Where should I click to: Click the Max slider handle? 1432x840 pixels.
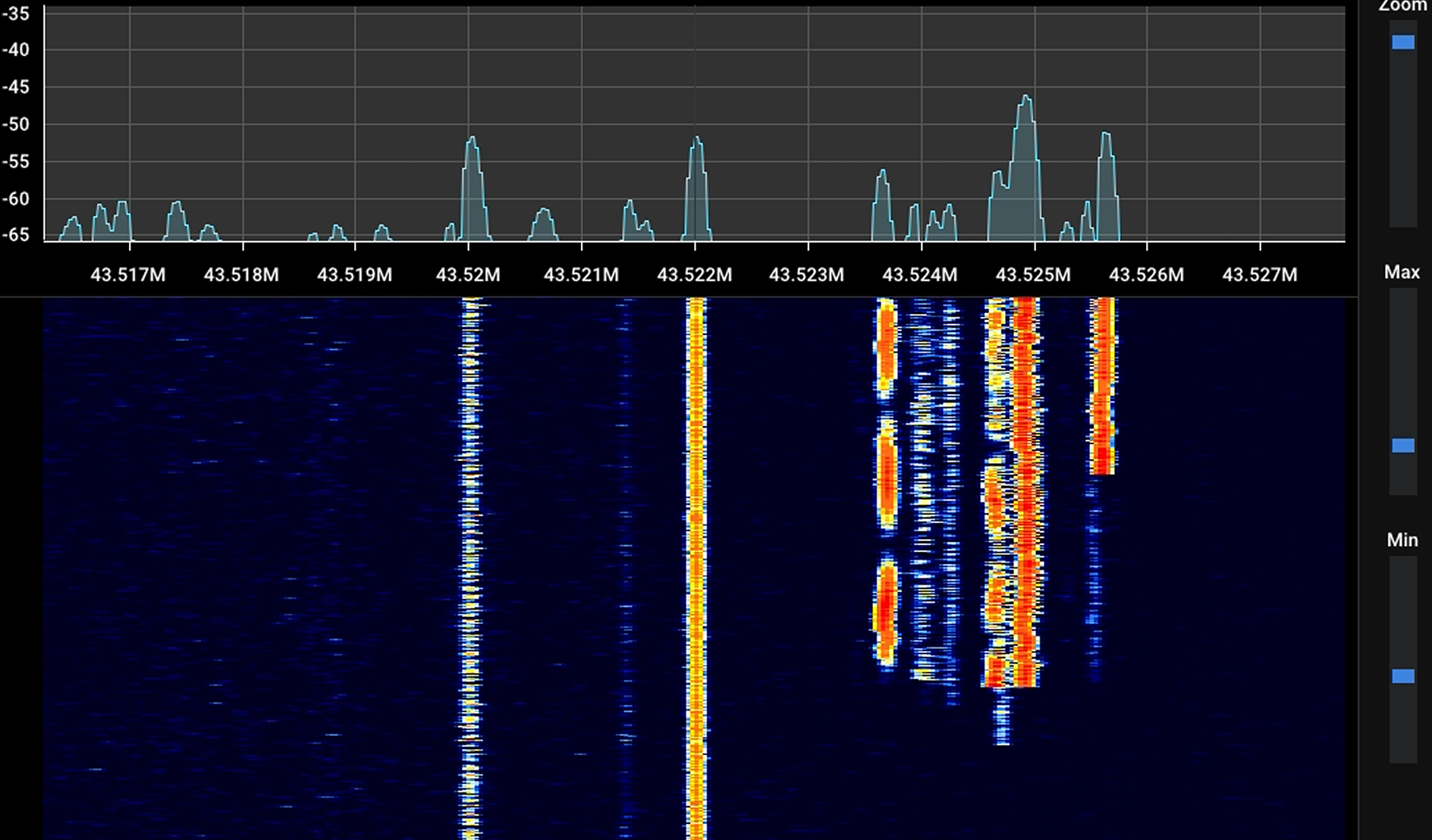click(x=1402, y=446)
